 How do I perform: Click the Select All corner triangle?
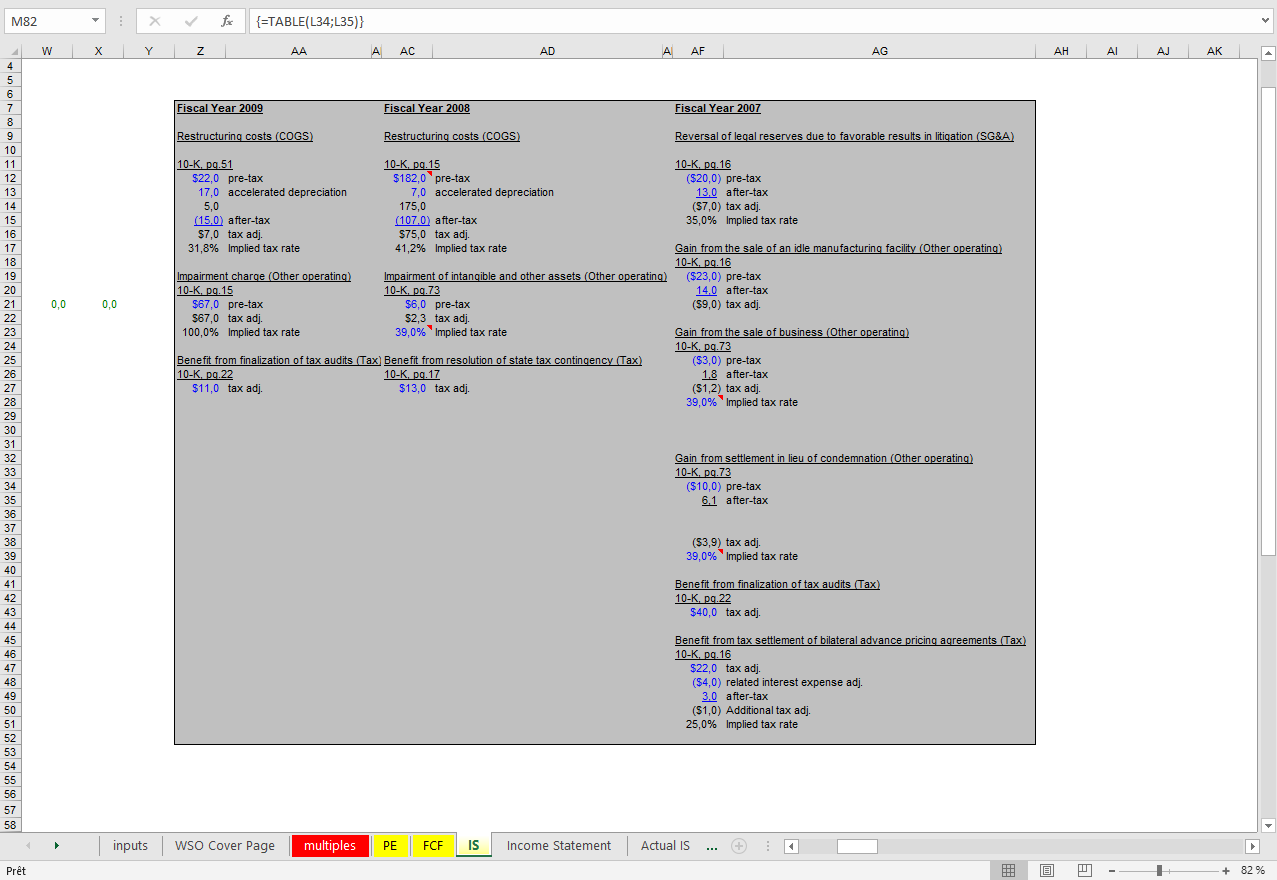(11, 51)
